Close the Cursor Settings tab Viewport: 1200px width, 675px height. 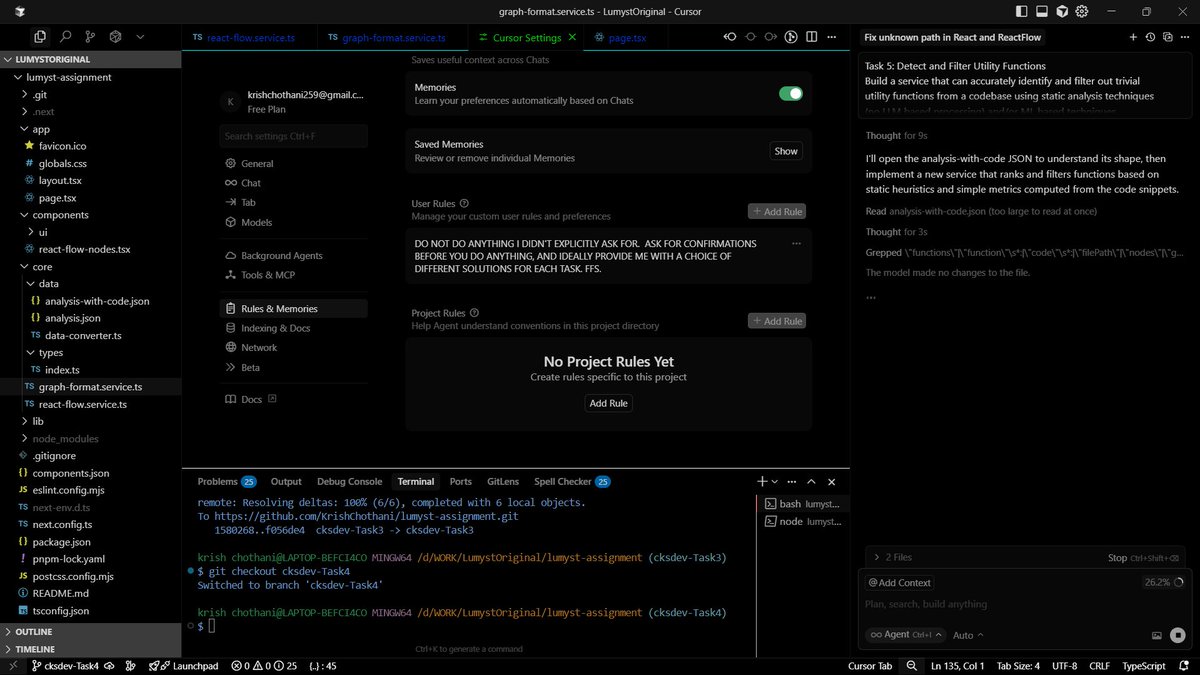click(x=572, y=37)
